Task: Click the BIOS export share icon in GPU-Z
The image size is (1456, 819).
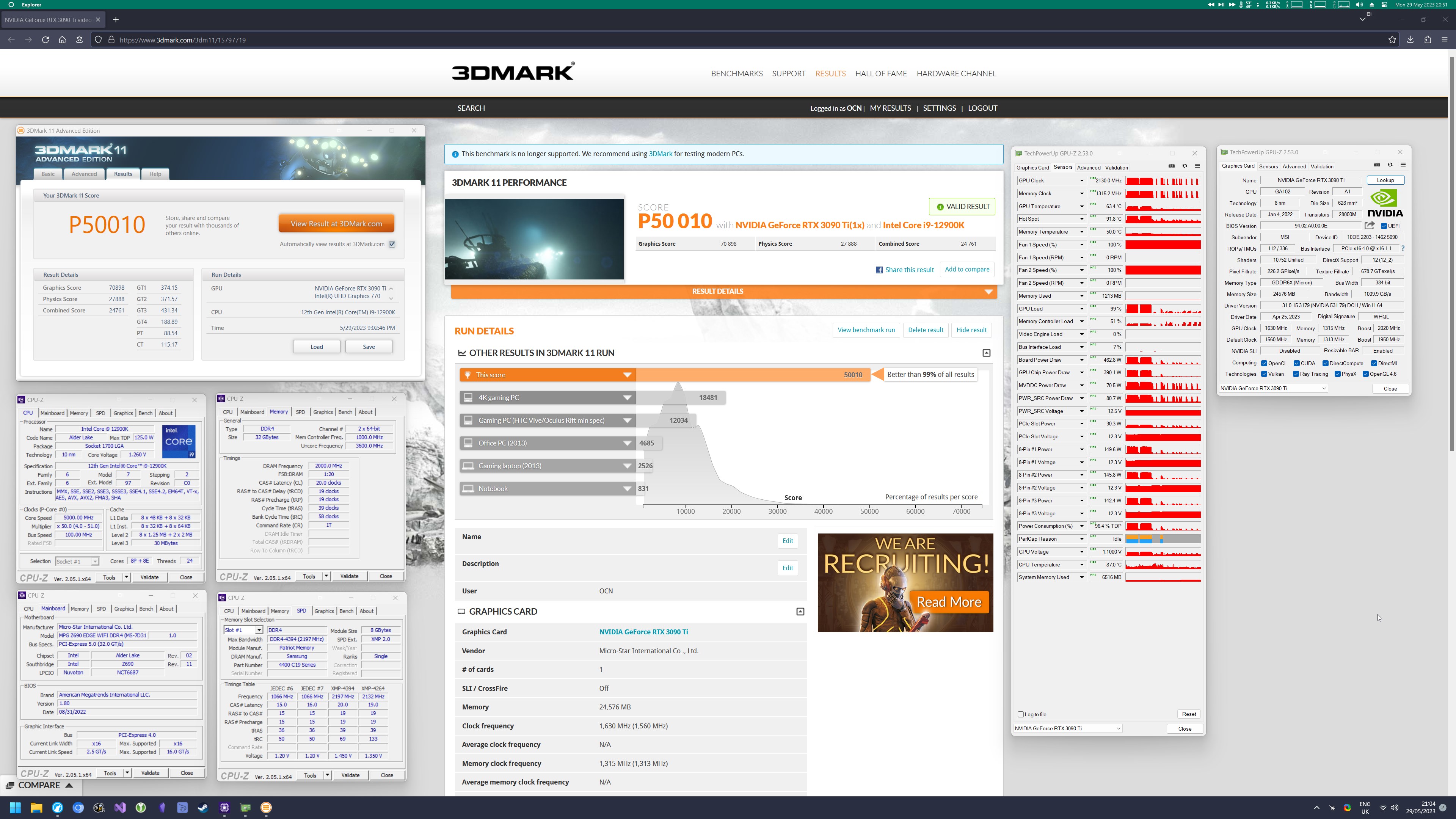Action: pos(1370,226)
